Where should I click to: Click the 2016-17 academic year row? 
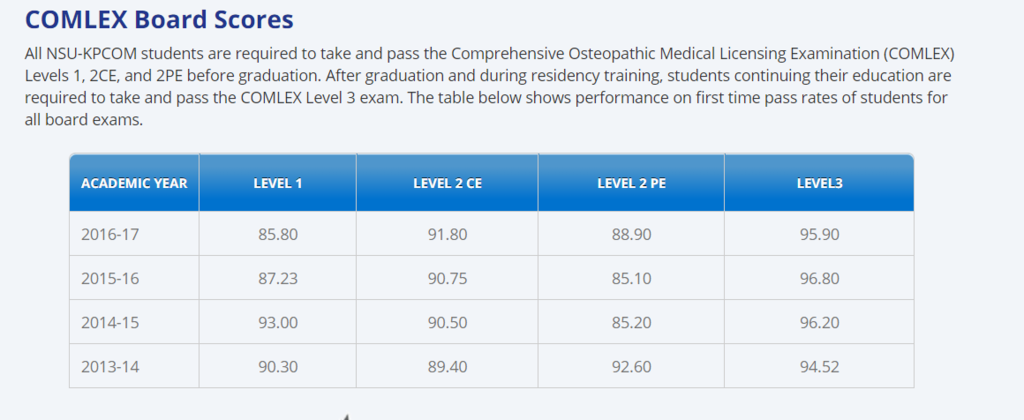tap(109, 235)
